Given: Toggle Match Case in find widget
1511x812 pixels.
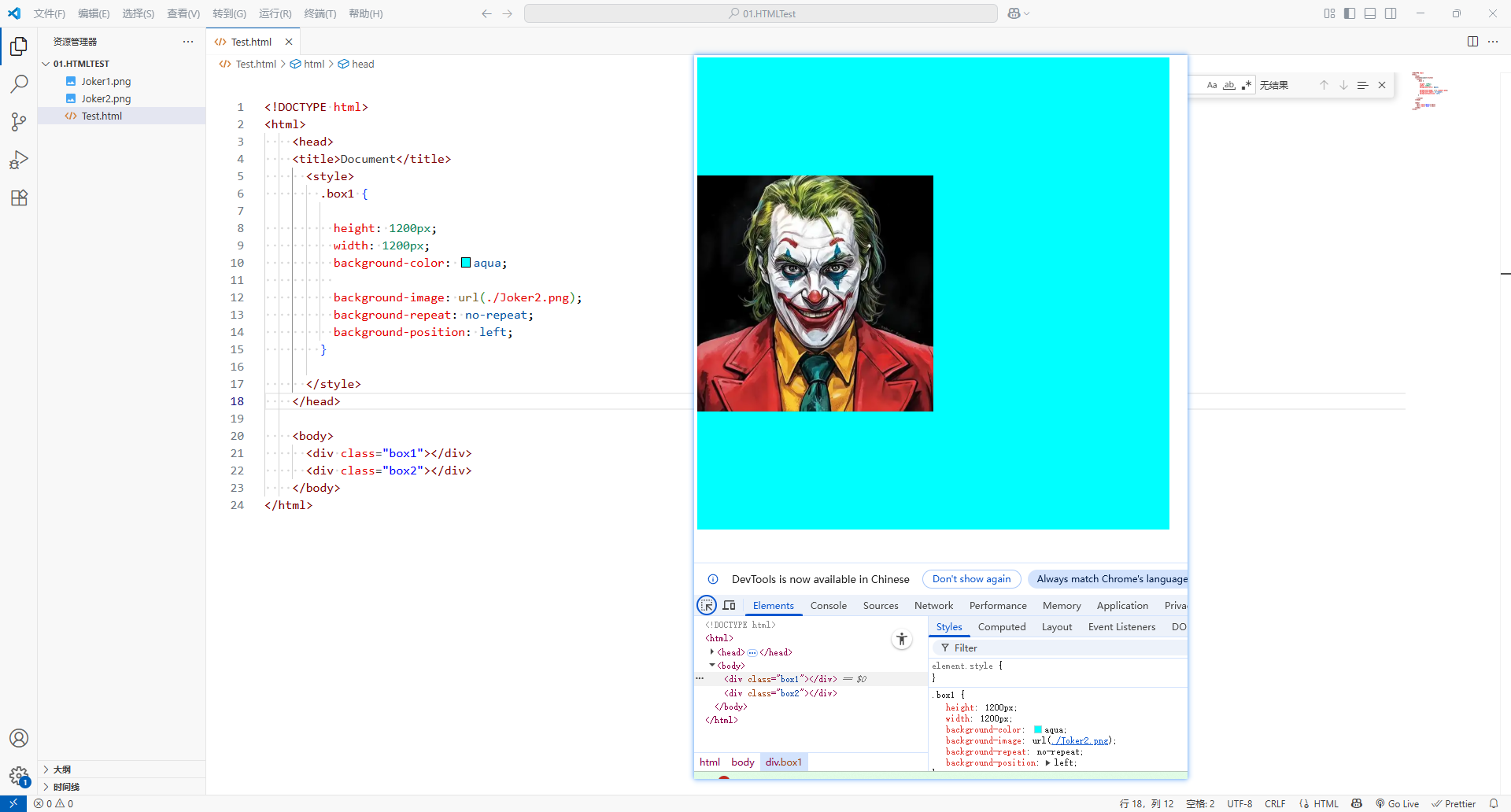Looking at the screenshot, I should point(1212,85).
